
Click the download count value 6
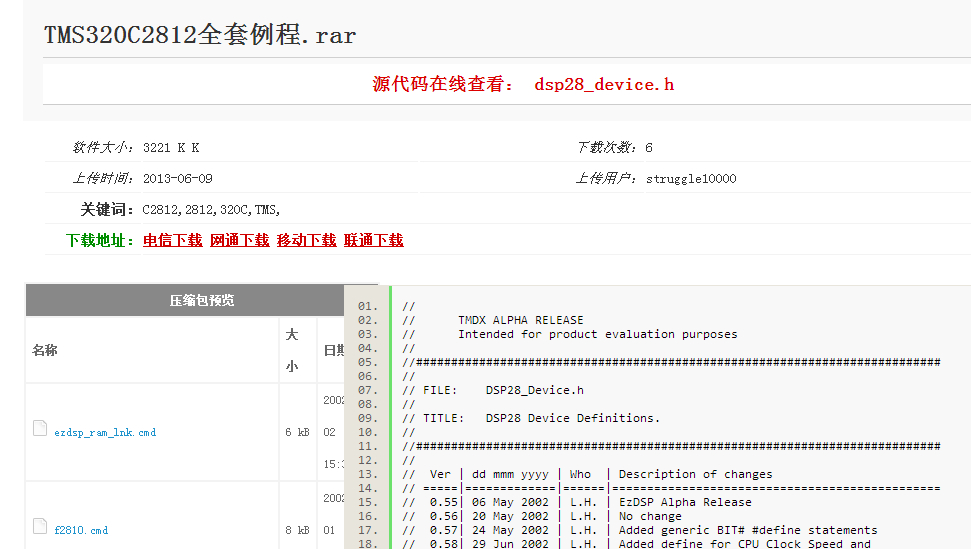pos(648,148)
